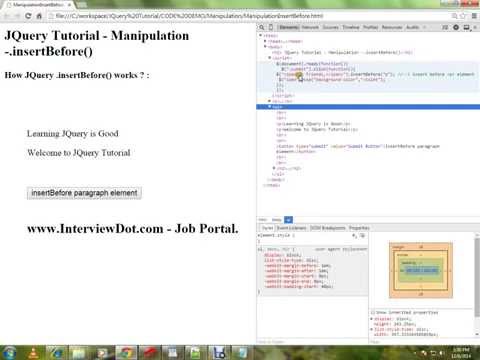Image resolution: width=480 pixels, height=360 pixels.
Task: Open VLC media player from taskbar
Action: [x=33, y=353]
